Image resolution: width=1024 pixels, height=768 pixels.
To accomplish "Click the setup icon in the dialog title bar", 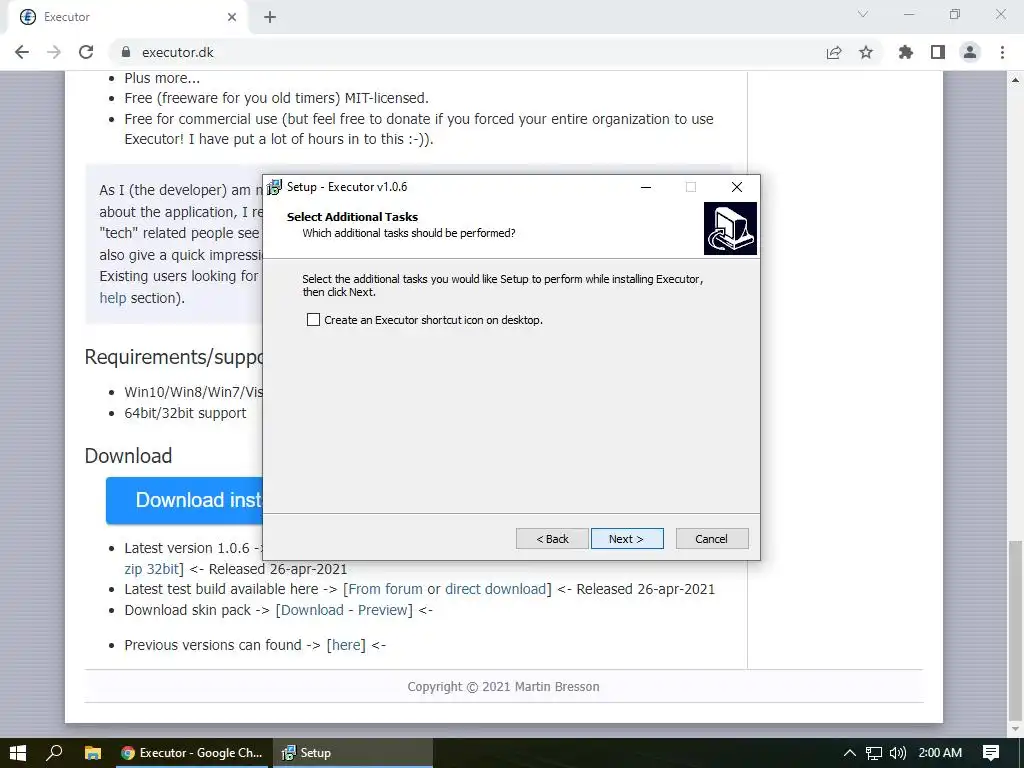I will 275,187.
